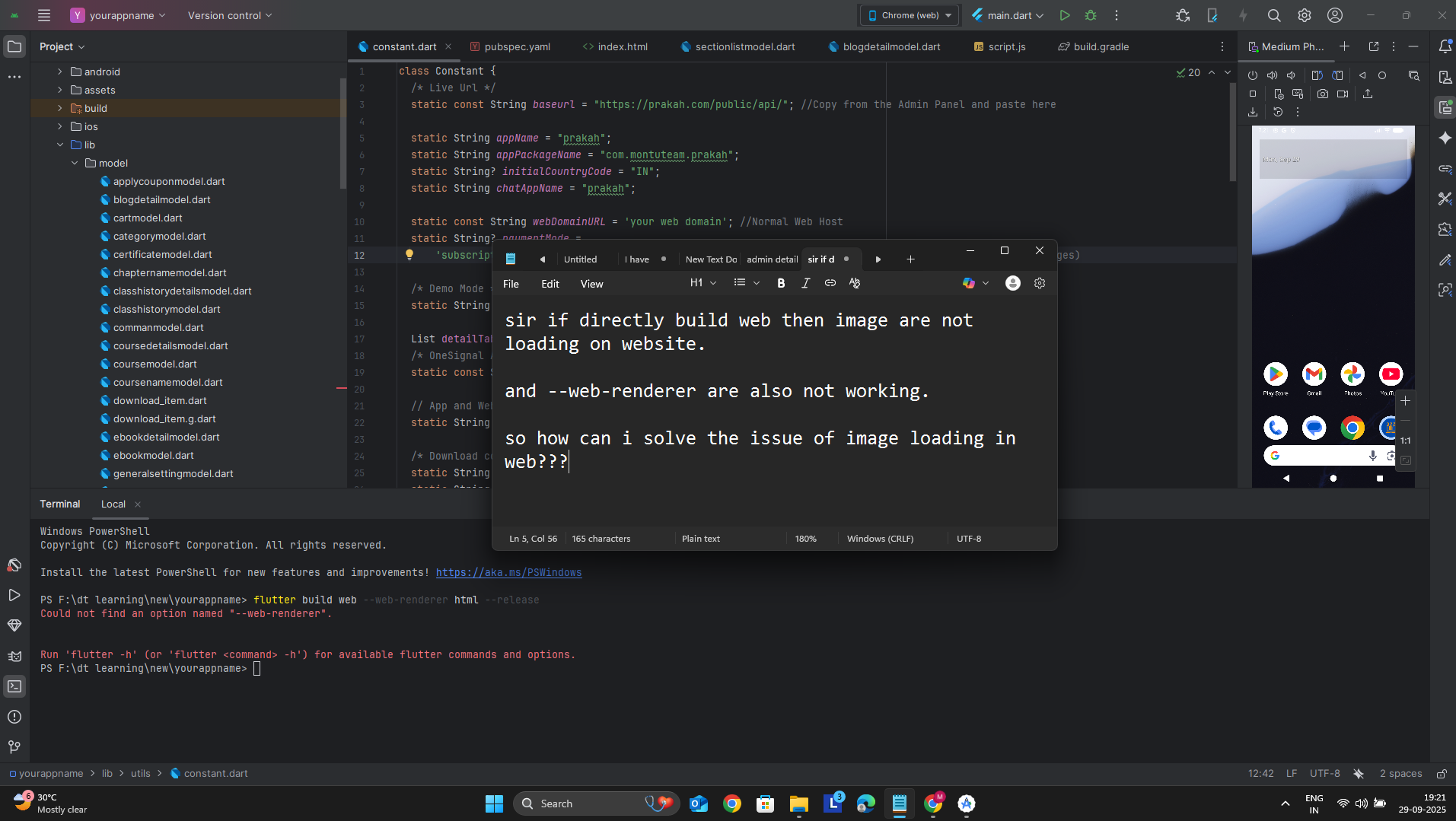1456x821 pixels.
Task: Open Notepad settings gear icon
Action: [1040, 283]
